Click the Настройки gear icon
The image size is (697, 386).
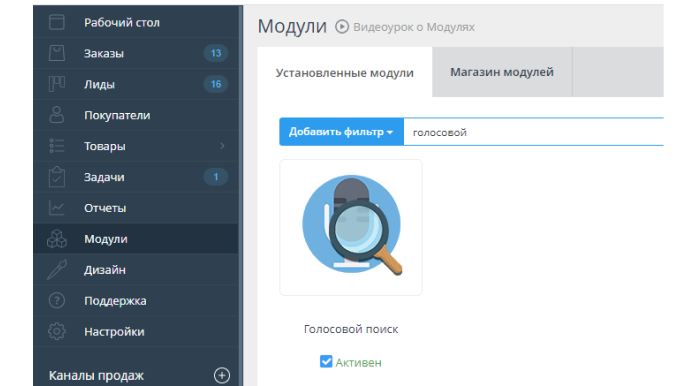coord(57,331)
